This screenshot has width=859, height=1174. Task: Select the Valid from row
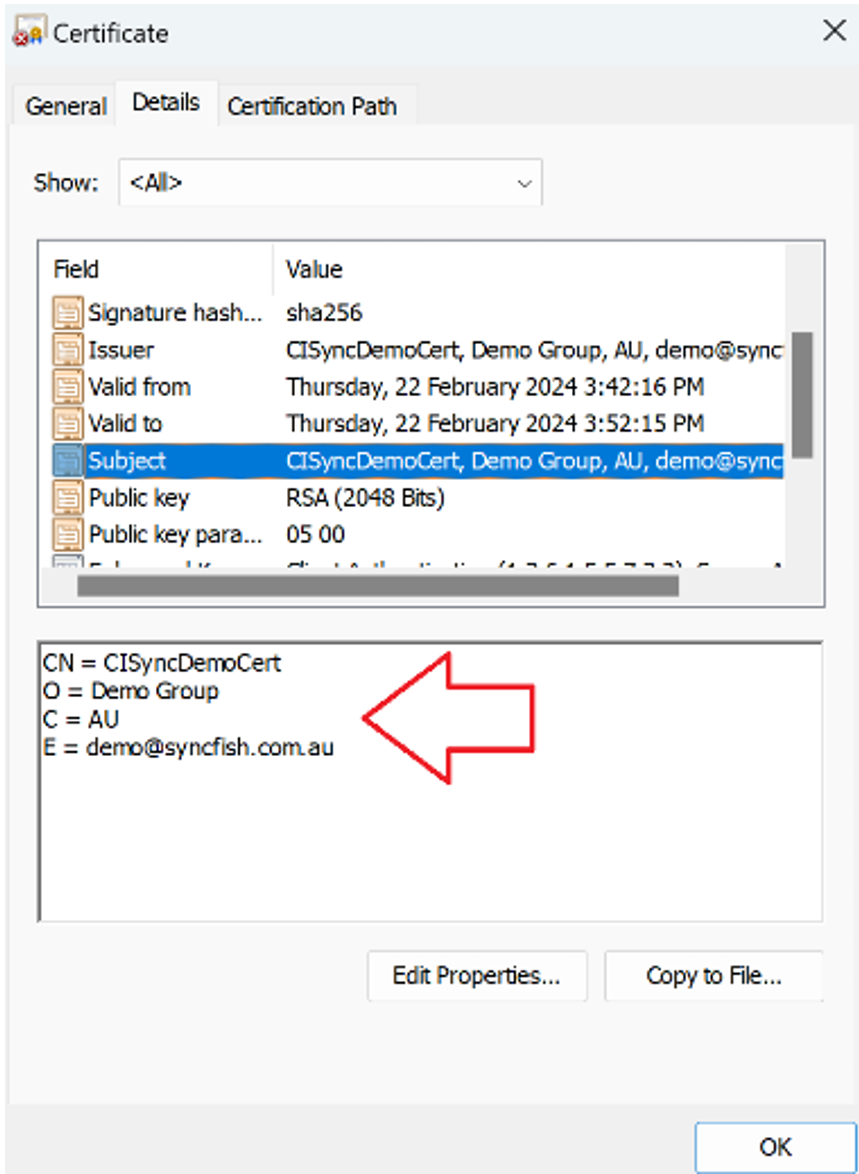coord(418,387)
